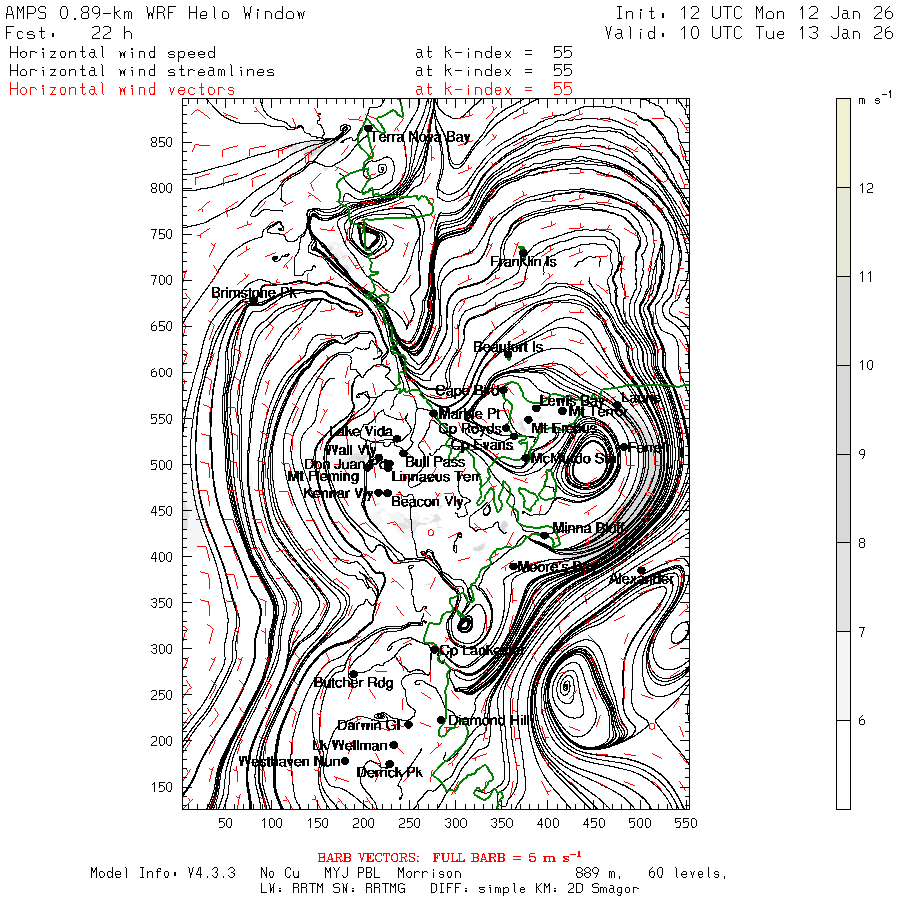Viewport: 900px width, 900px height.
Task: Click the Diamond Hill station marker
Action: tap(441, 720)
